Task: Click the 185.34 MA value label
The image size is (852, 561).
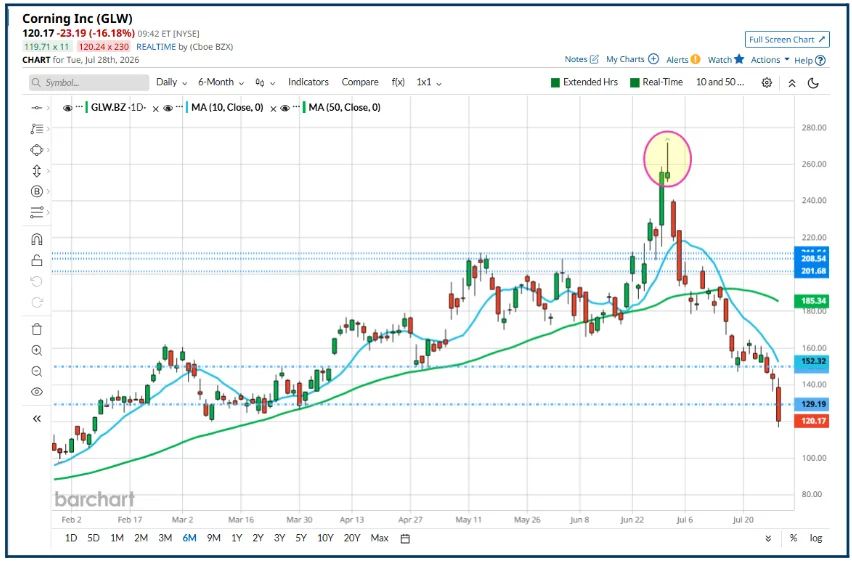Action: coord(811,301)
